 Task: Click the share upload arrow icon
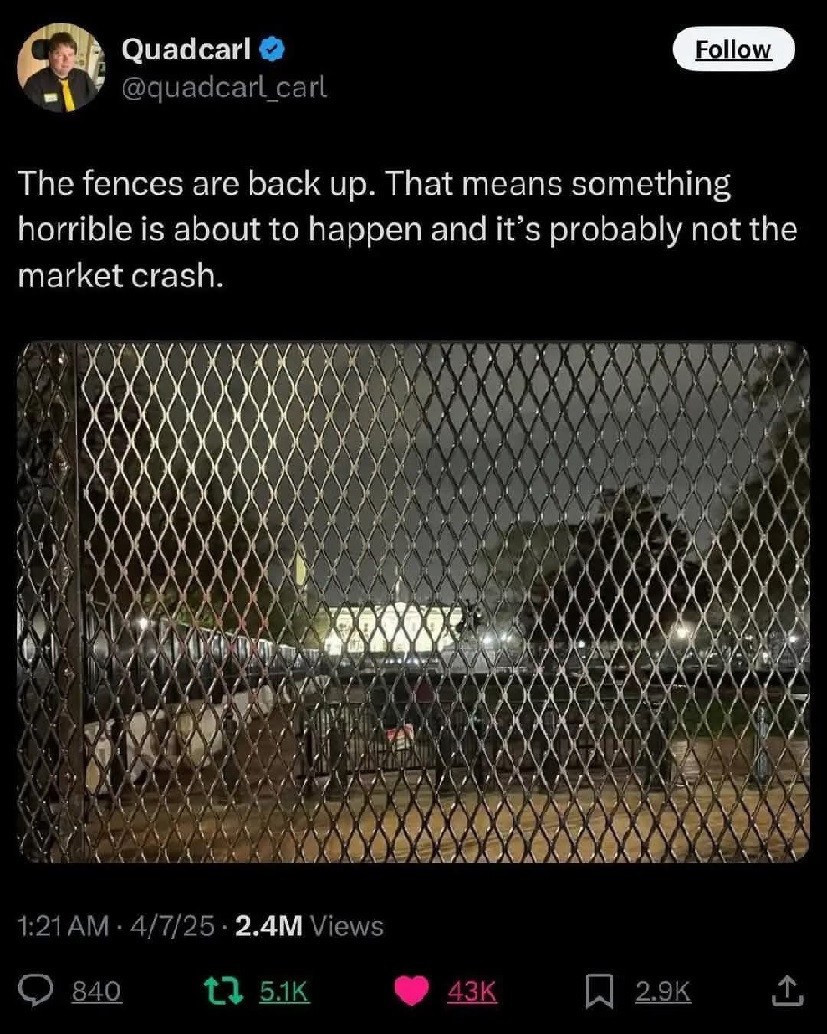pyautogui.click(x=788, y=990)
